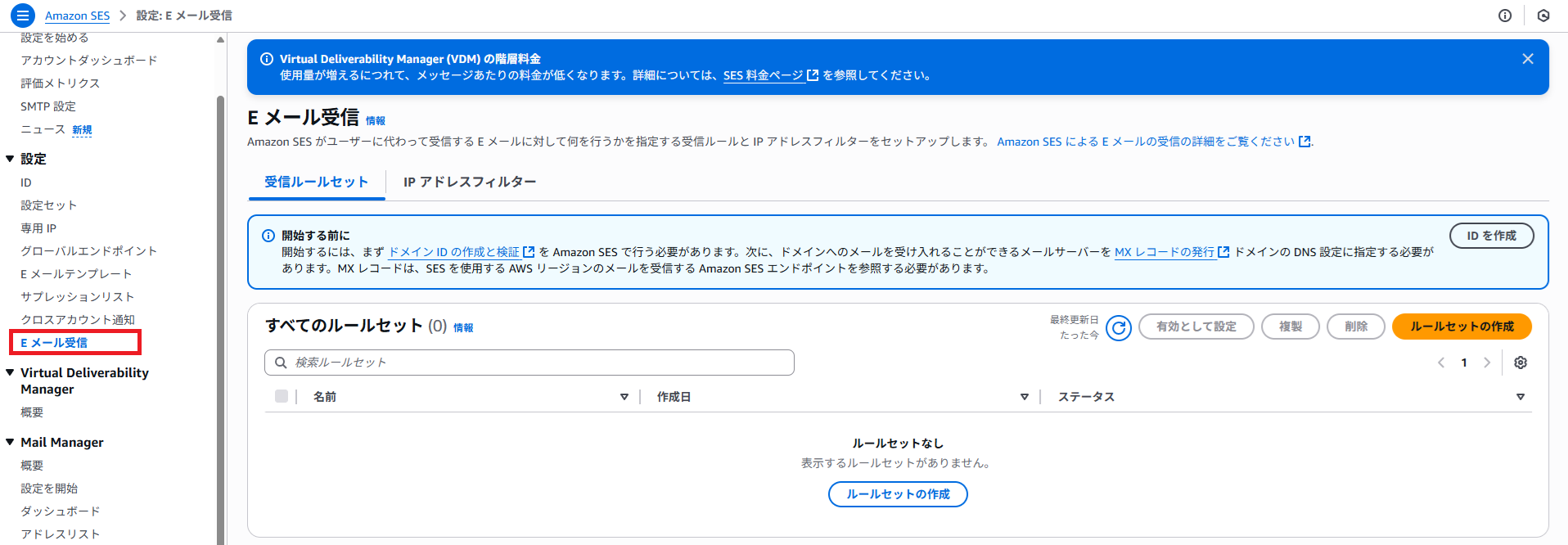Open the info panel icon in header
The width and height of the screenshot is (1568, 545).
[1505, 16]
